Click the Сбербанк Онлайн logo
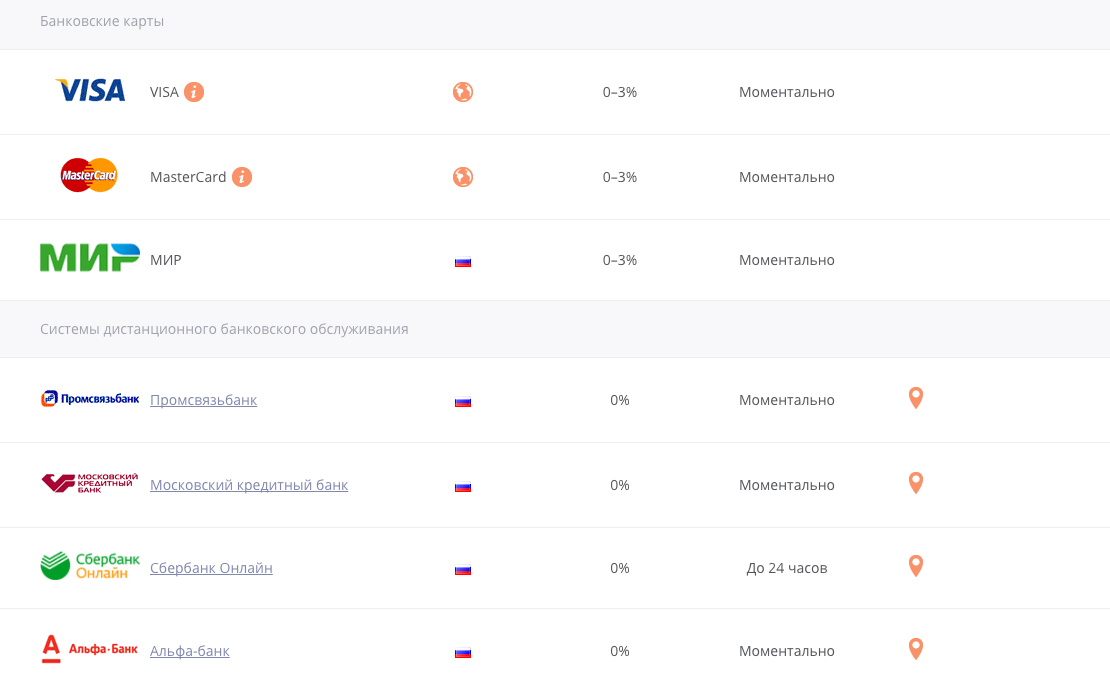 coord(90,566)
